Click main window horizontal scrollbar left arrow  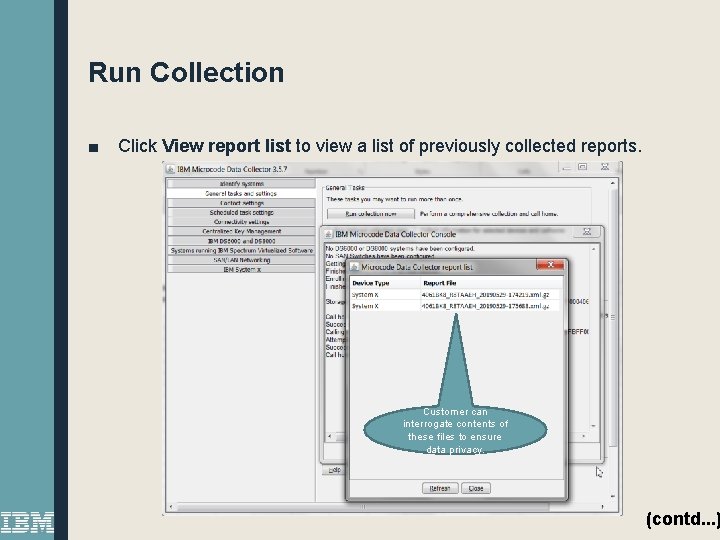pyautogui.click(x=171, y=507)
